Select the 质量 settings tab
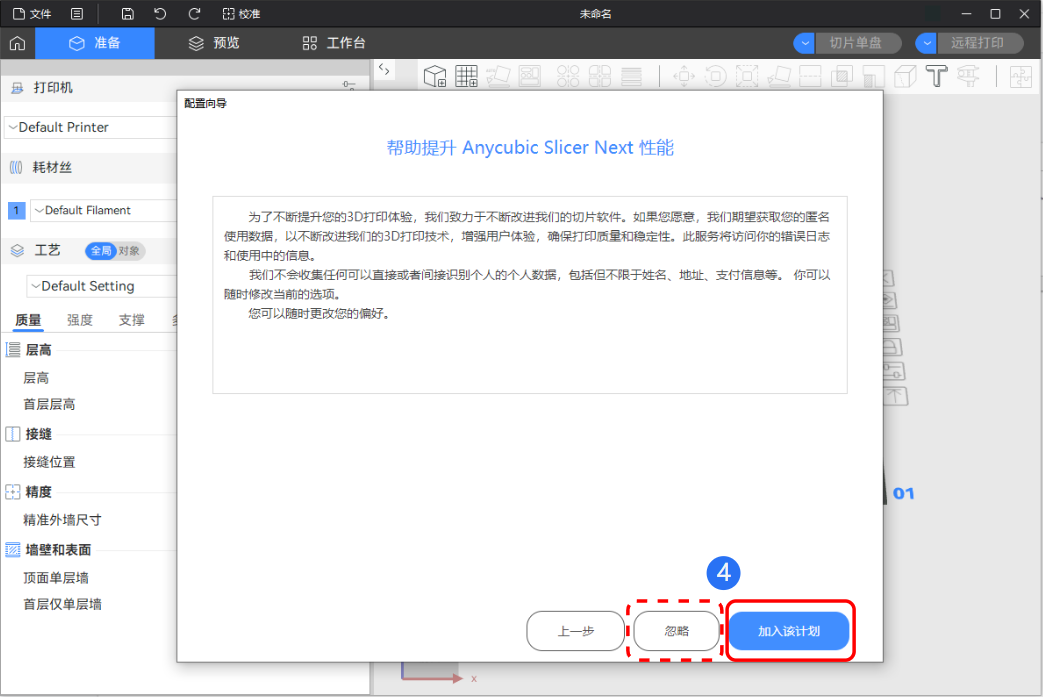Viewport: 1043px width, 699px height. pos(28,320)
